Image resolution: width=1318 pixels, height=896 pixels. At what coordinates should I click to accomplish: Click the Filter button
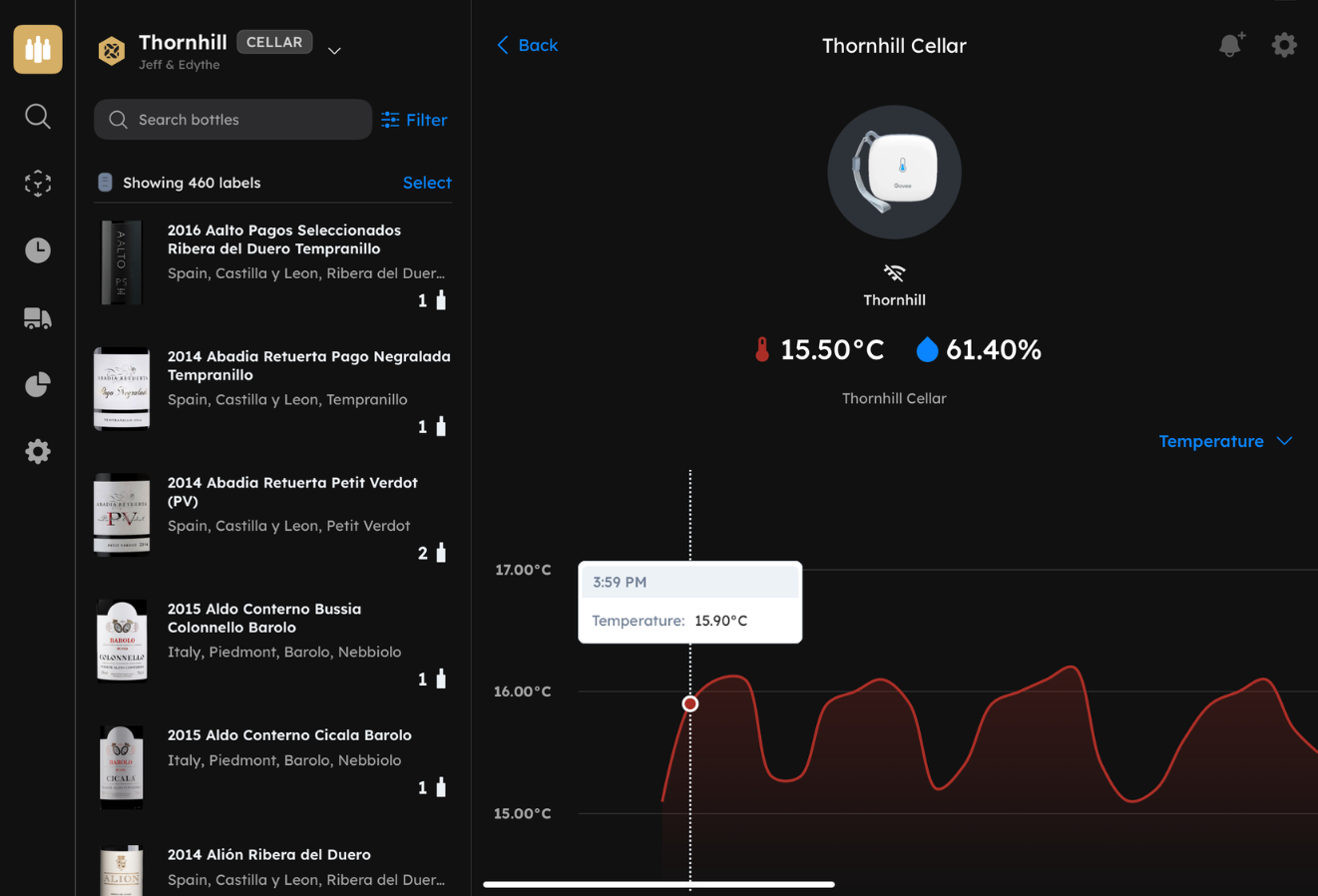[x=414, y=120]
